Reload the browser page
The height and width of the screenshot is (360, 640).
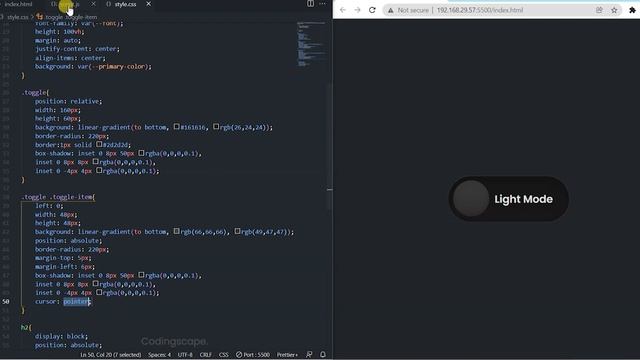click(x=372, y=10)
